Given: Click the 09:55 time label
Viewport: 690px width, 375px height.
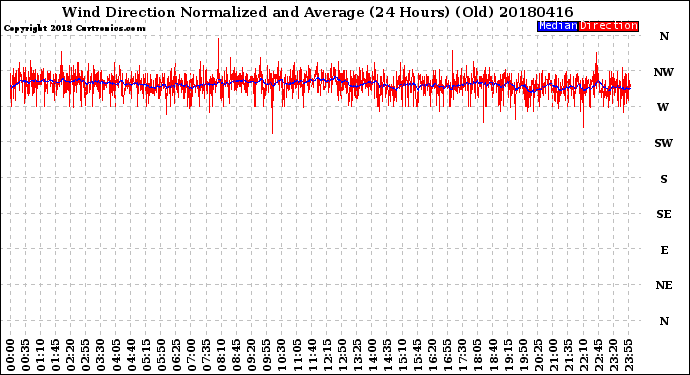Looking at the screenshot, I should pos(267,355).
